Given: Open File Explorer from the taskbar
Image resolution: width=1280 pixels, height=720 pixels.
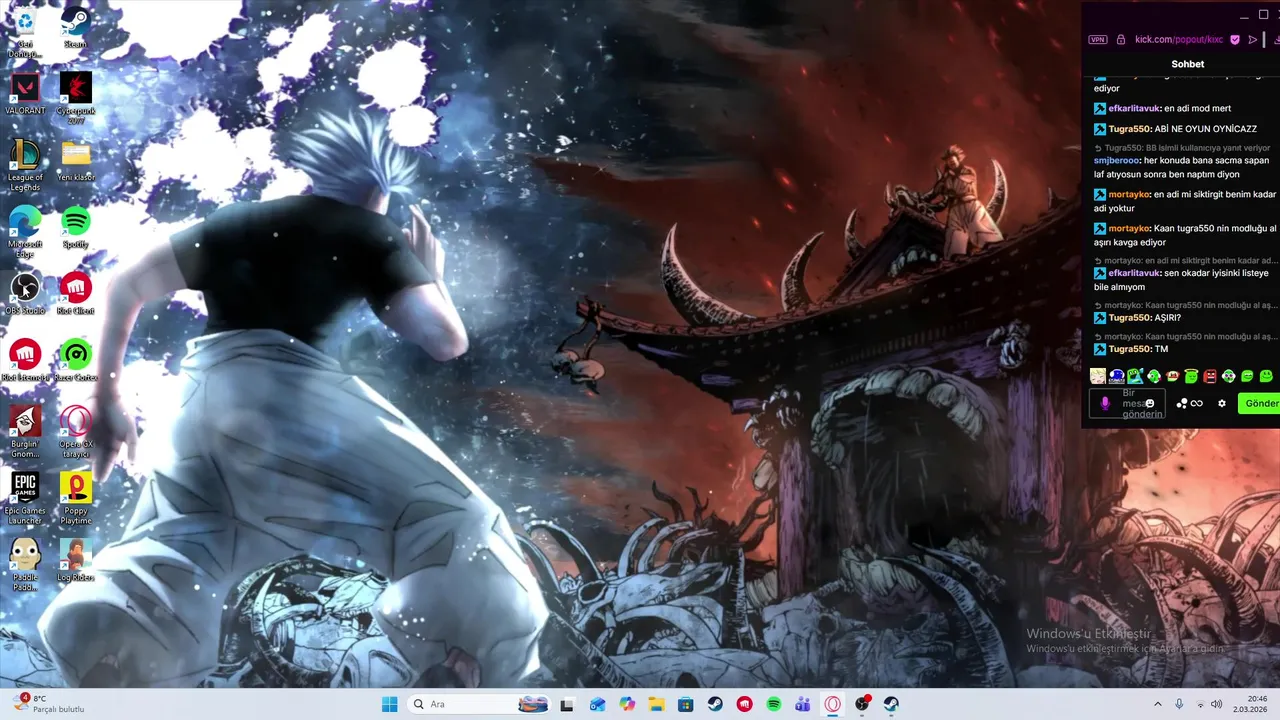Looking at the screenshot, I should pyautogui.click(x=656, y=704).
